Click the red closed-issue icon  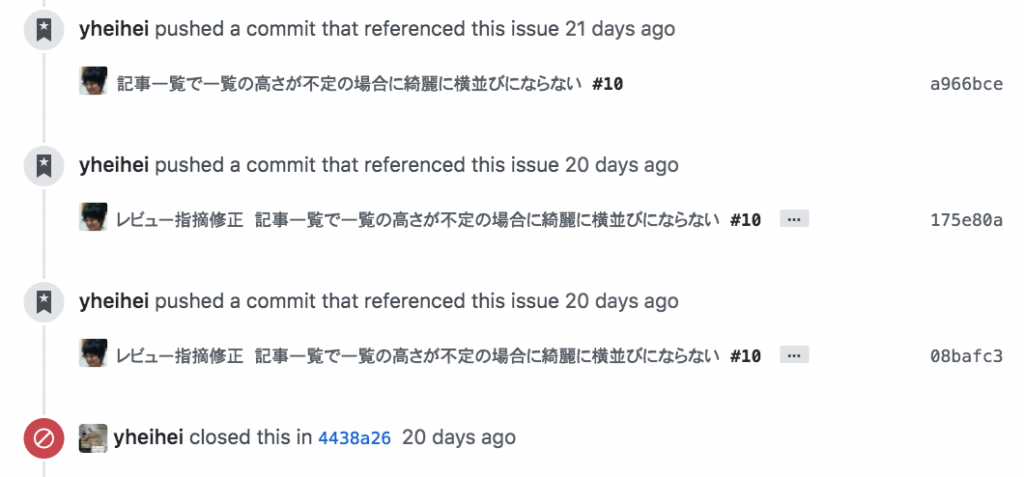(x=44, y=438)
